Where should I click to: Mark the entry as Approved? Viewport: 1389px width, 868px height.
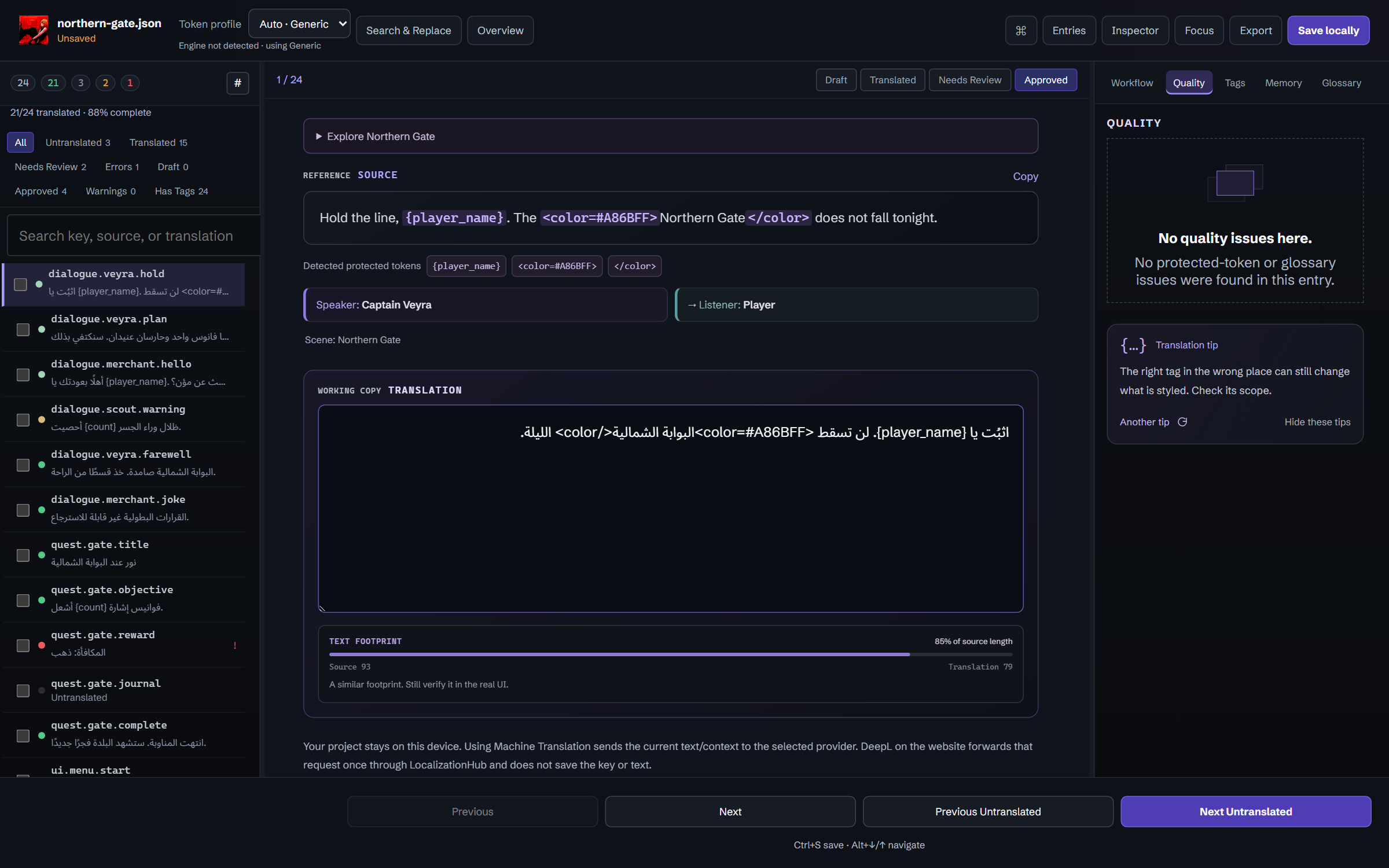coord(1045,80)
